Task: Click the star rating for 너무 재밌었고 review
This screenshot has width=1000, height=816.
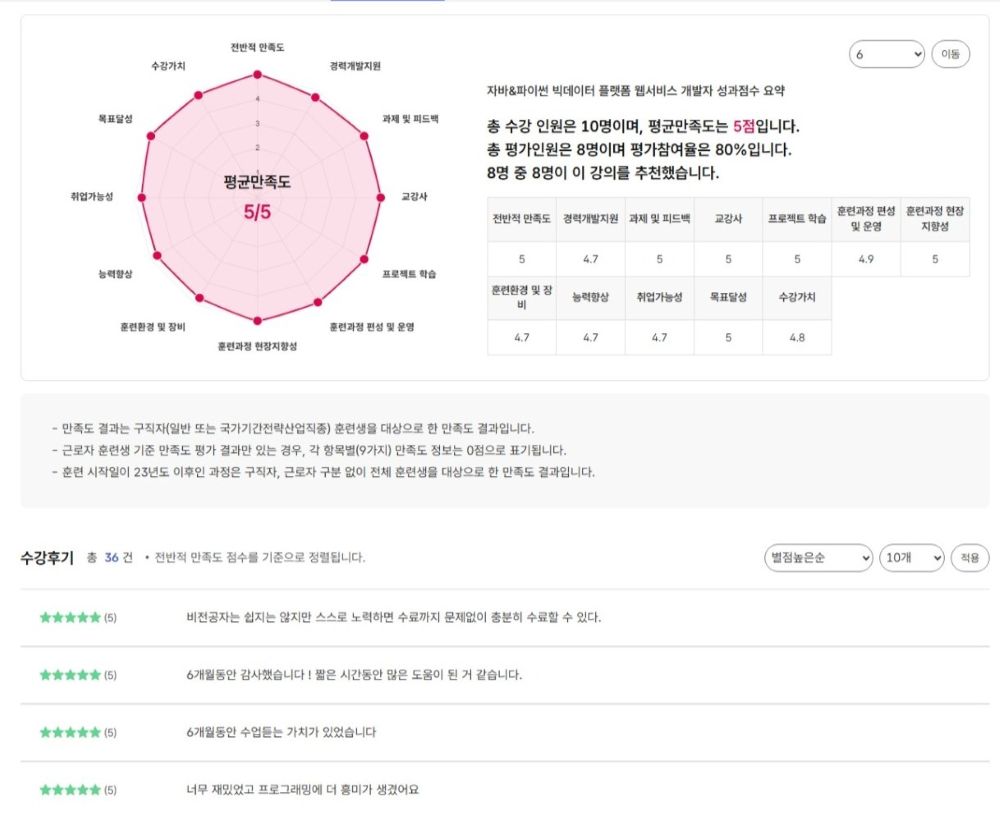Action: [x=70, y=790]
